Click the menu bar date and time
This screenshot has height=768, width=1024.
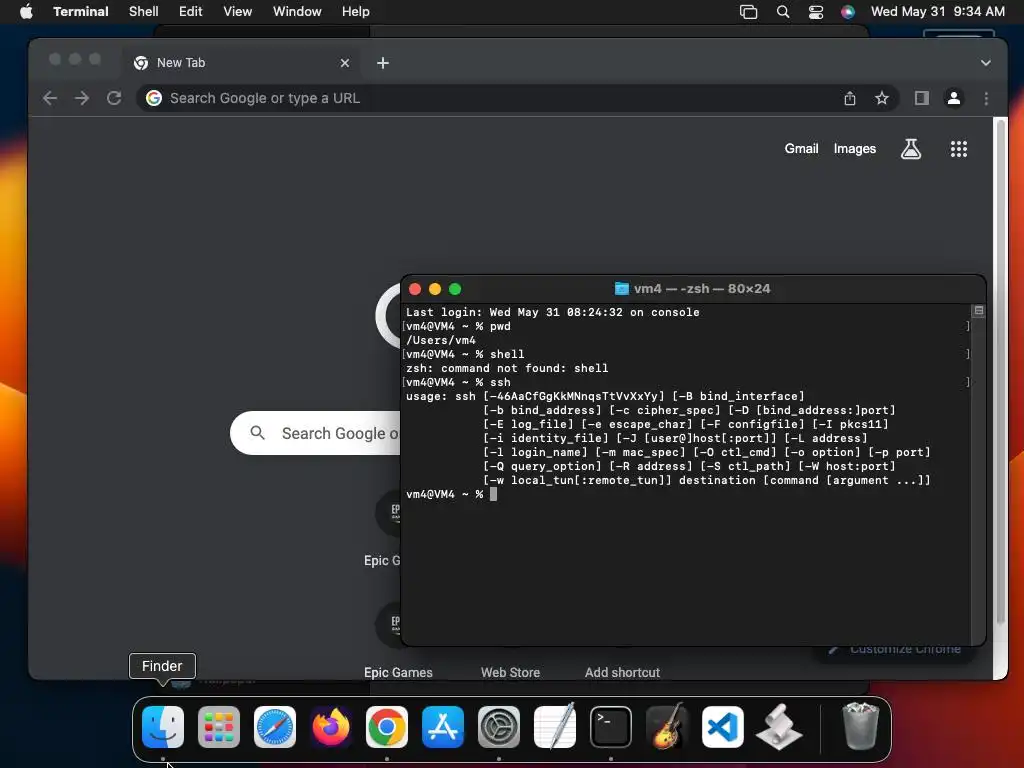click(937, 12)
